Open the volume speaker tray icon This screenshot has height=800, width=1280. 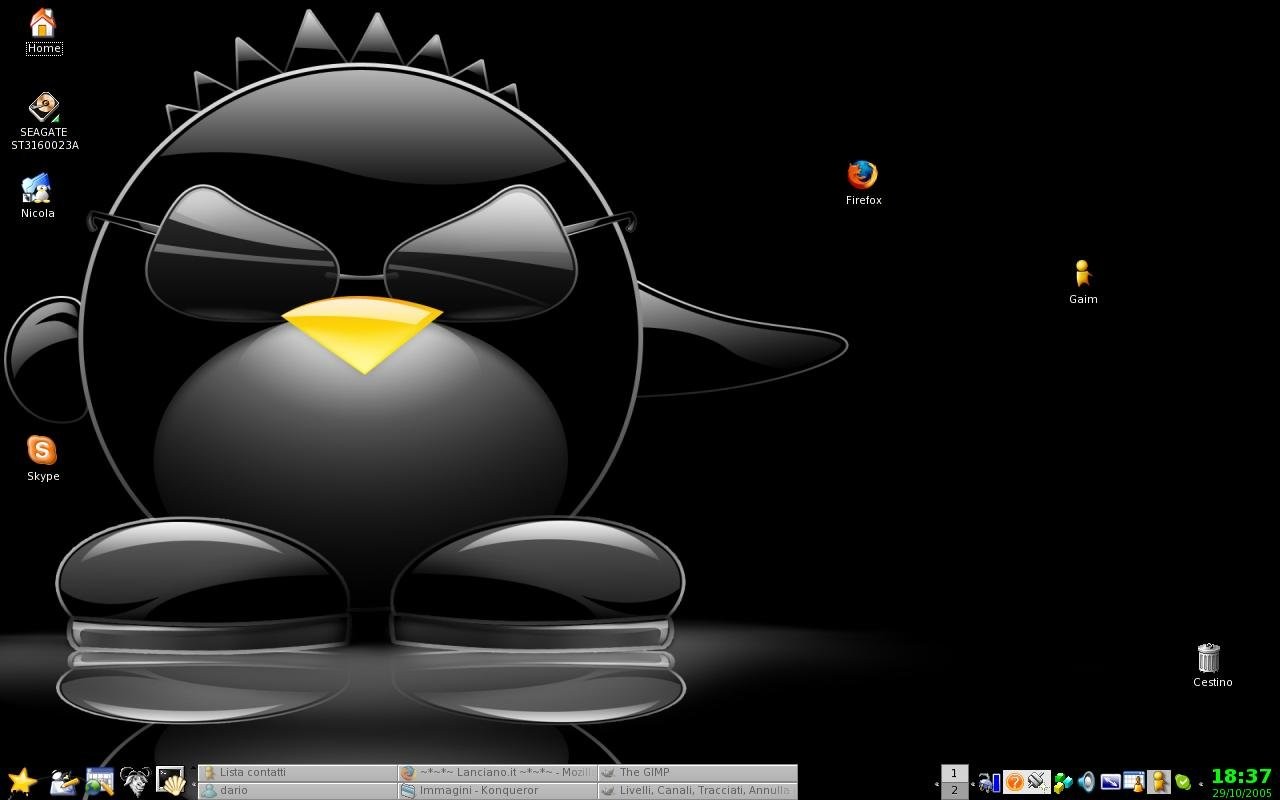(x=1086, y=782)
